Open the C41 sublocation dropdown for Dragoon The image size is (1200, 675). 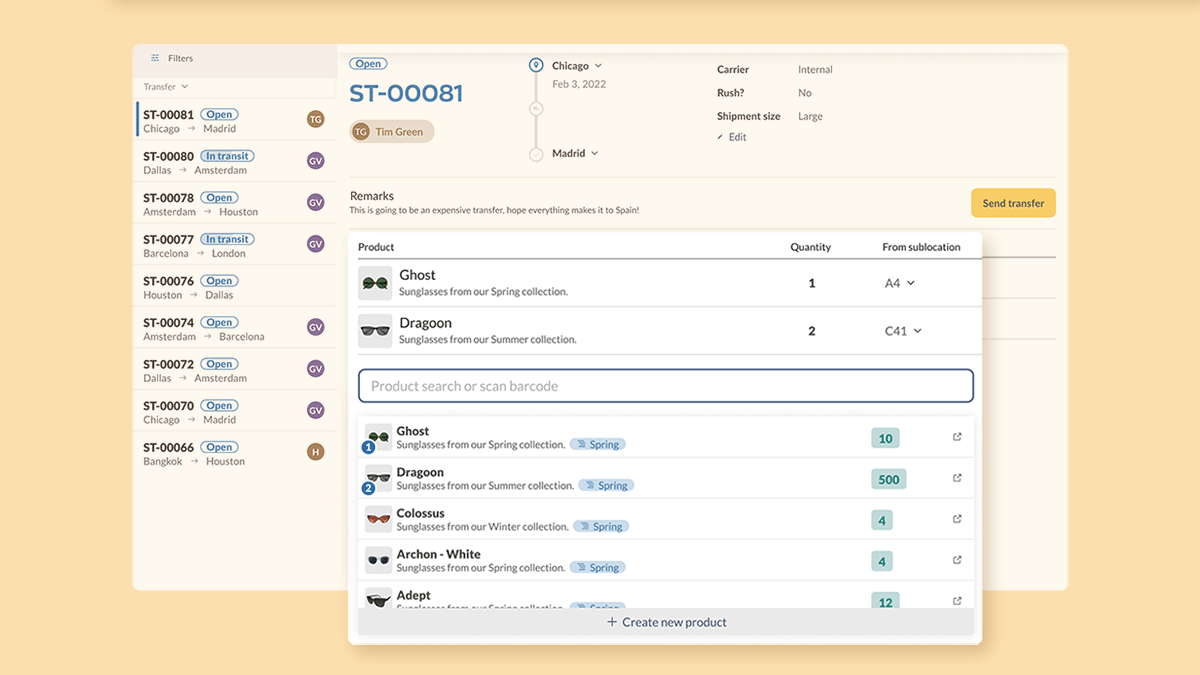[x=901, y=330]
